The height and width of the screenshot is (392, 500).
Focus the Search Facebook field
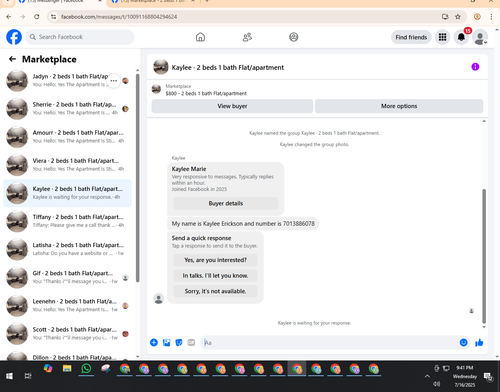pyautogui.click(x=80, y=37)
